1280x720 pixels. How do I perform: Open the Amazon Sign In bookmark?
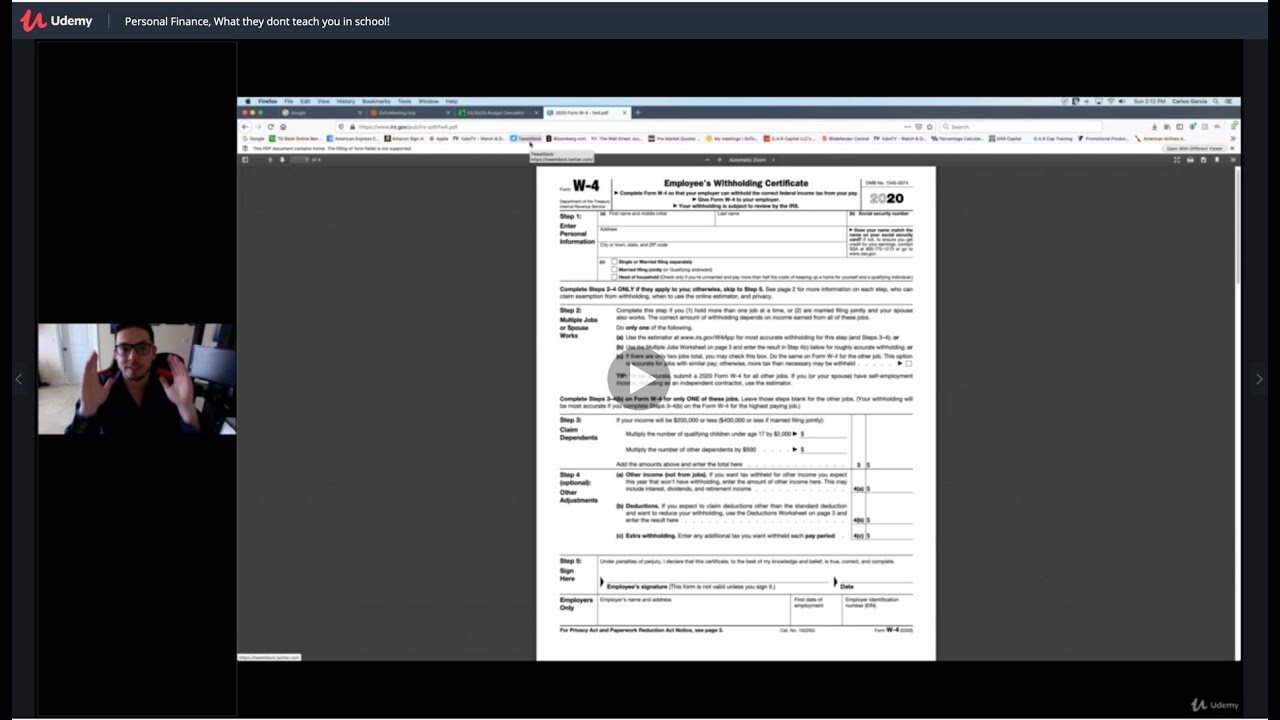pyautogui.click(x=405, y=139)
